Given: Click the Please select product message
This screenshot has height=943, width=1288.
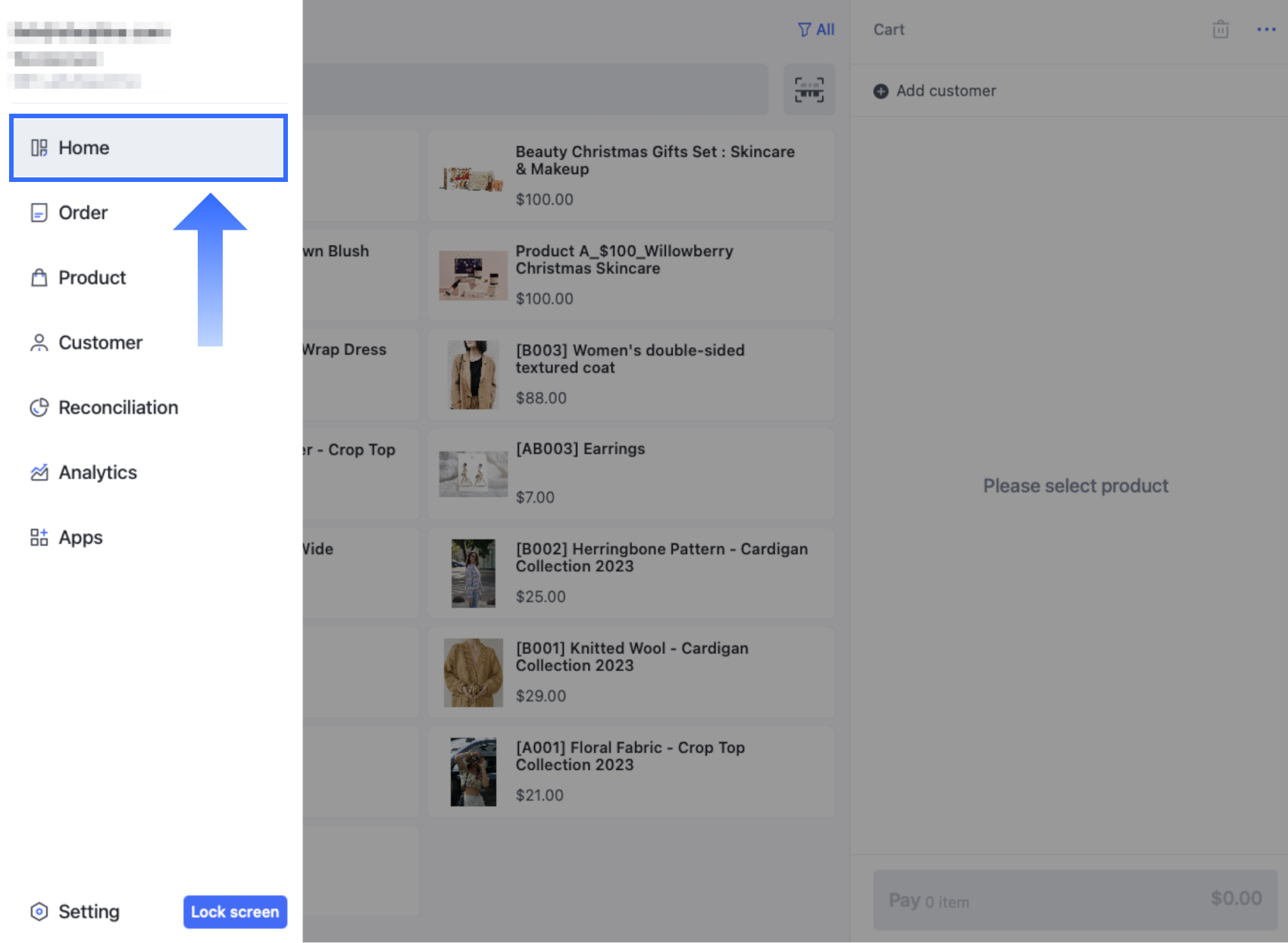Looking at the screenshot, I should (1076, 486).
